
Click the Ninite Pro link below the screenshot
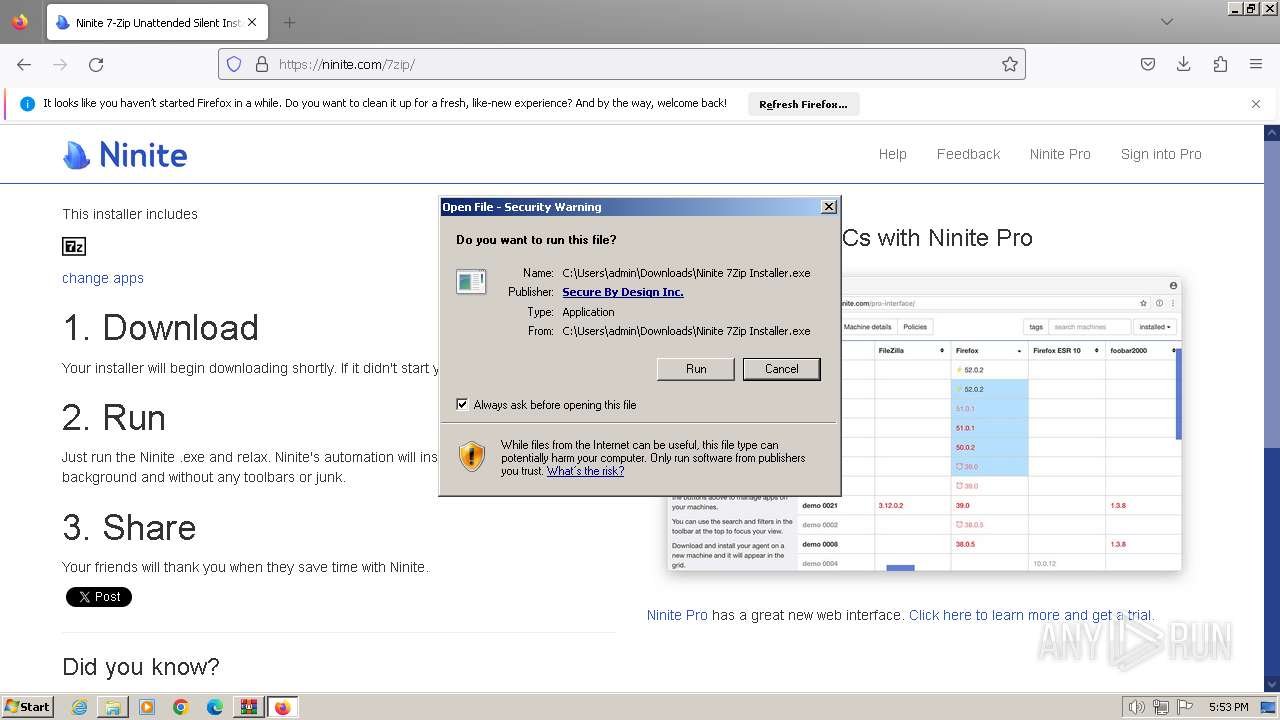pyautogui.click(x=677, y=615)
